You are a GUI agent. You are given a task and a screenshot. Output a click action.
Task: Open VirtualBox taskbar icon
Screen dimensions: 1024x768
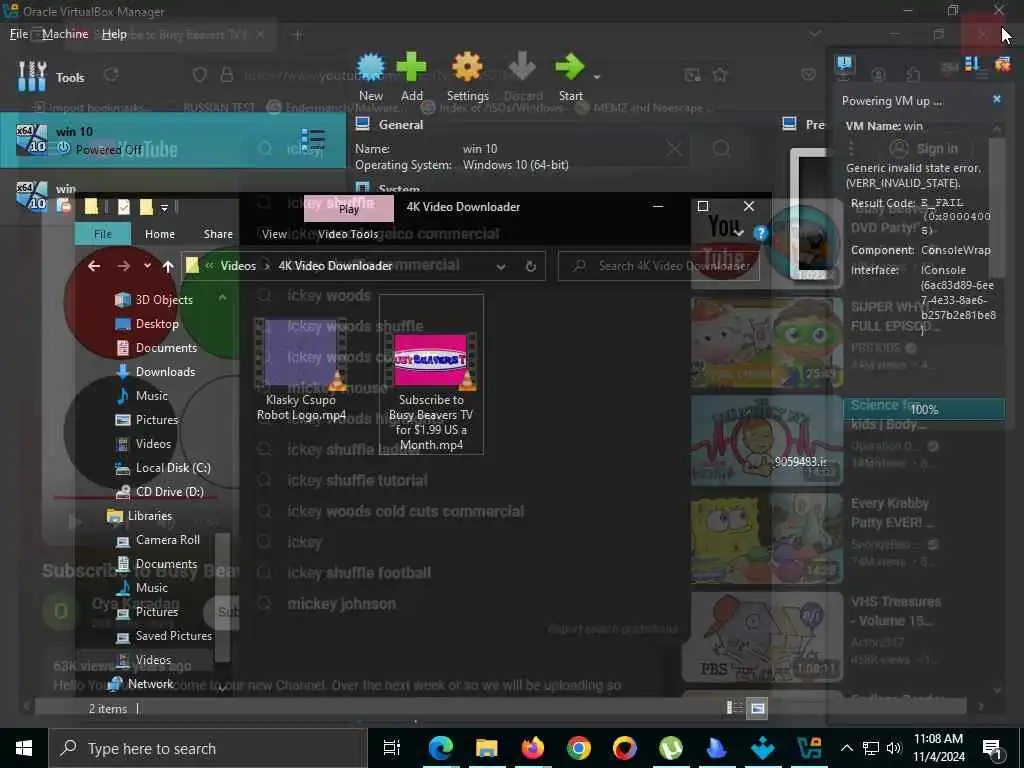click(x=808, y=748)
